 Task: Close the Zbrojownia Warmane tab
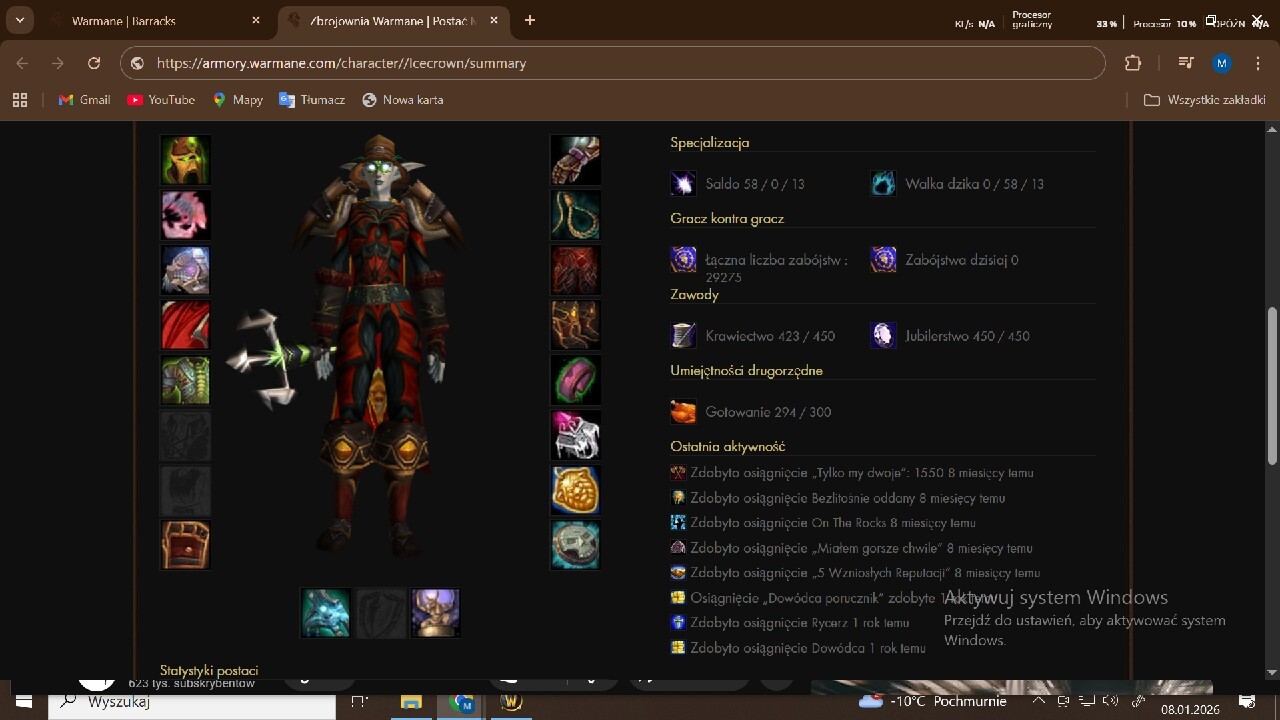[x=494, y=20]
